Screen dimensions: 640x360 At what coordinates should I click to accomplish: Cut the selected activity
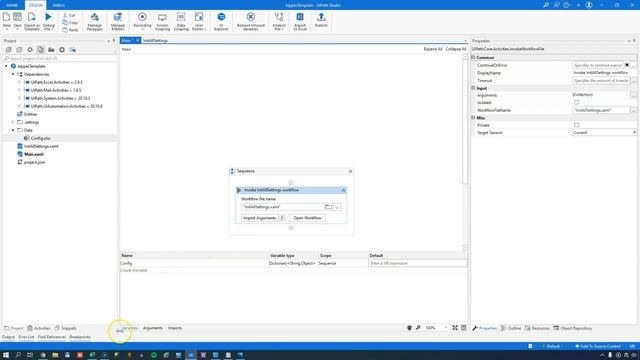pos(70,15)
